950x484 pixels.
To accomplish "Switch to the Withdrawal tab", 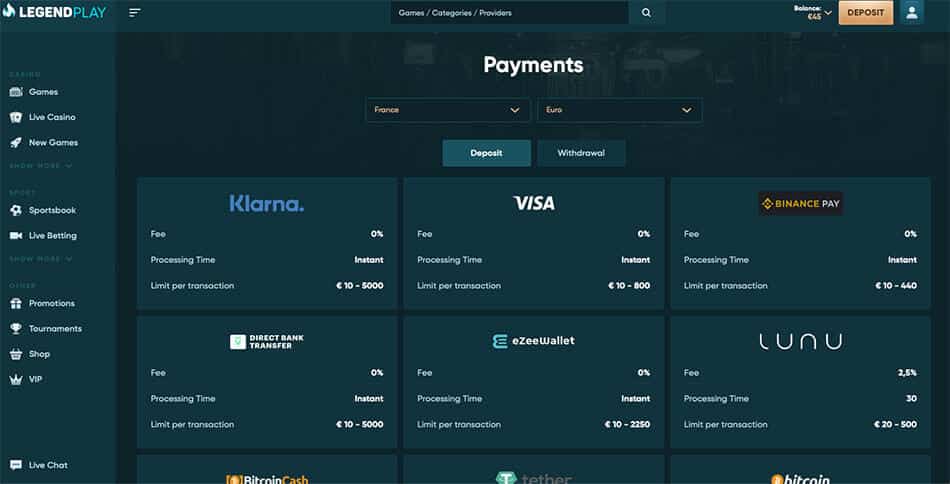I will pyautogui.click(x=581, y=153).
